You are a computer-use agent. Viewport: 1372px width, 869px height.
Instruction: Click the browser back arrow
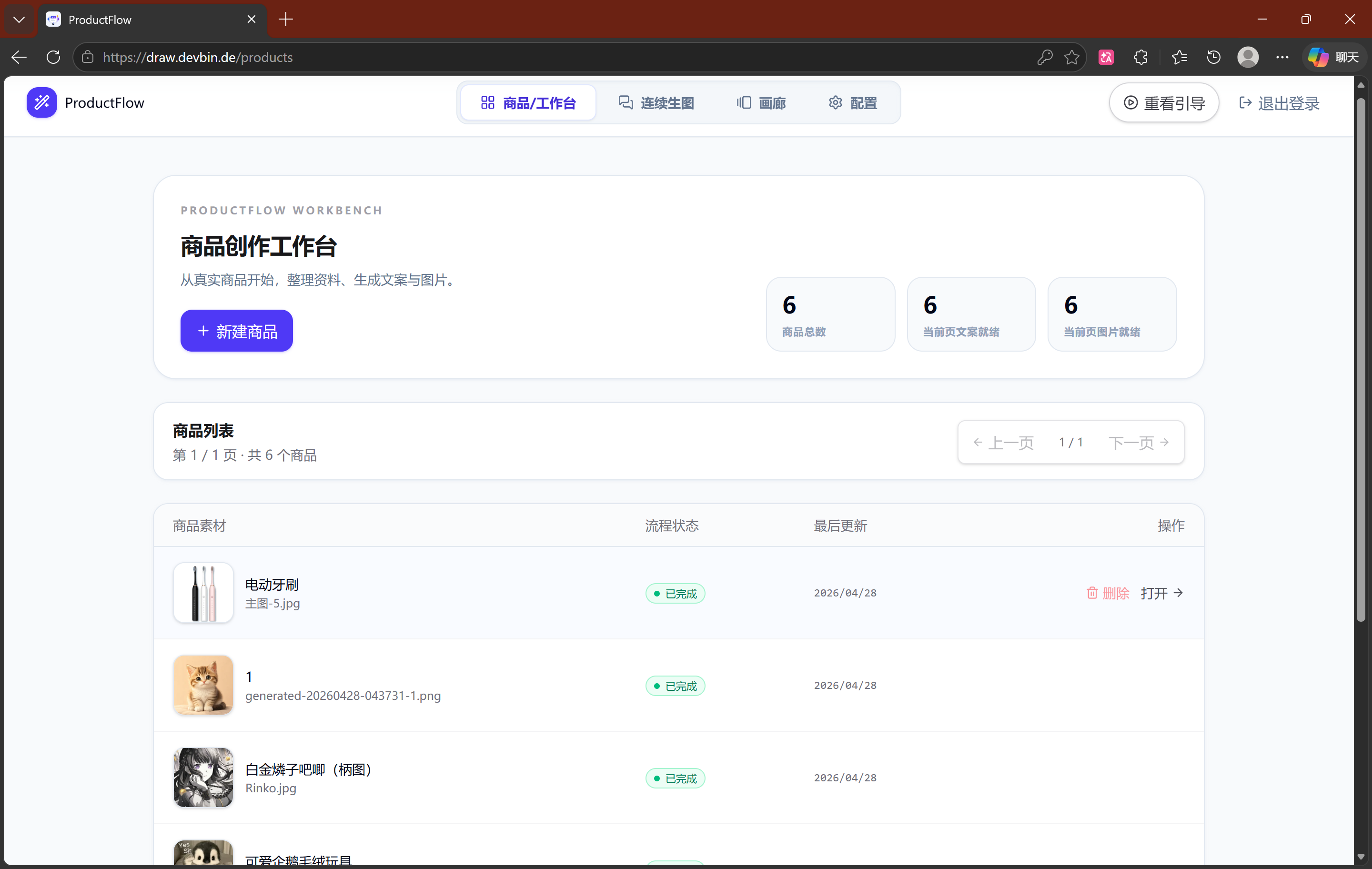(x=19, y=57)
